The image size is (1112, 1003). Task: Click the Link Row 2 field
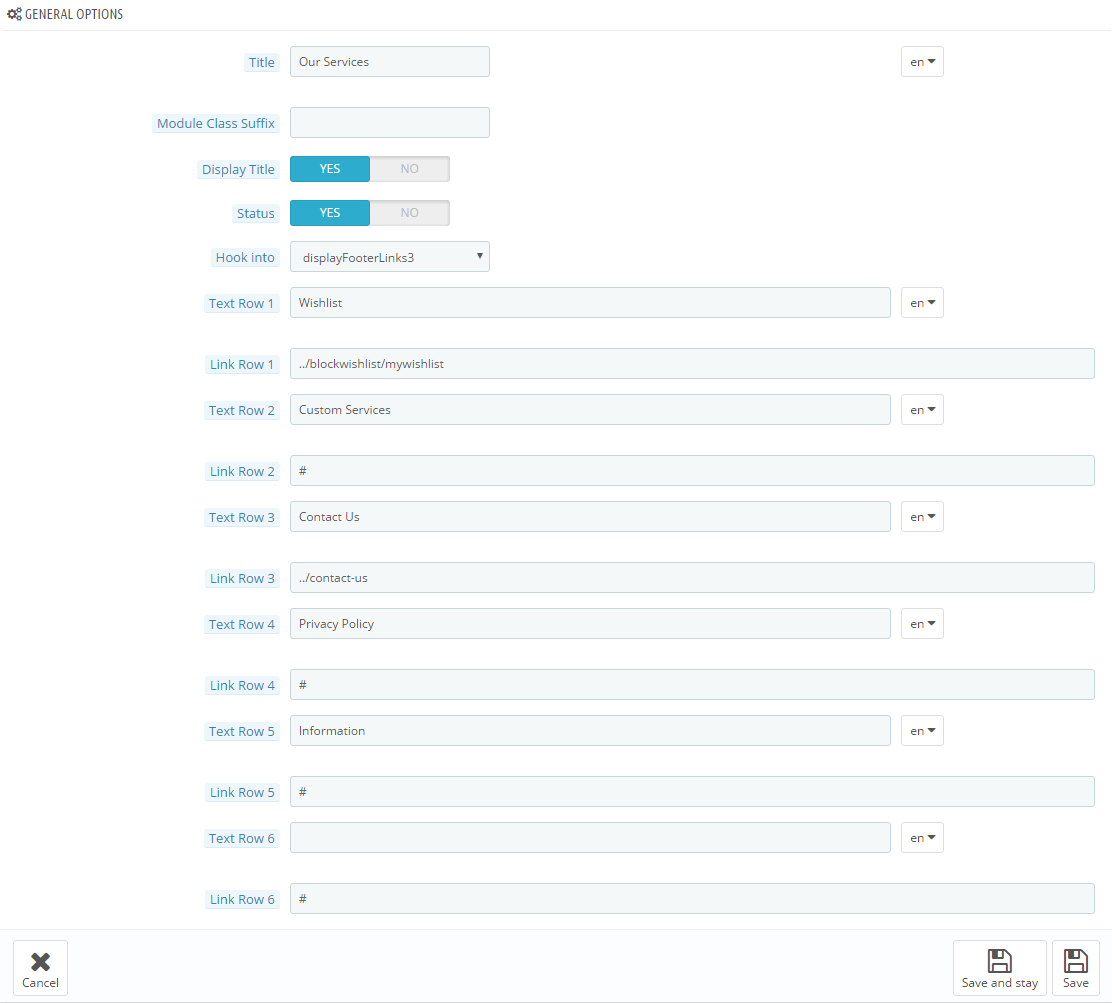(692, 471)
